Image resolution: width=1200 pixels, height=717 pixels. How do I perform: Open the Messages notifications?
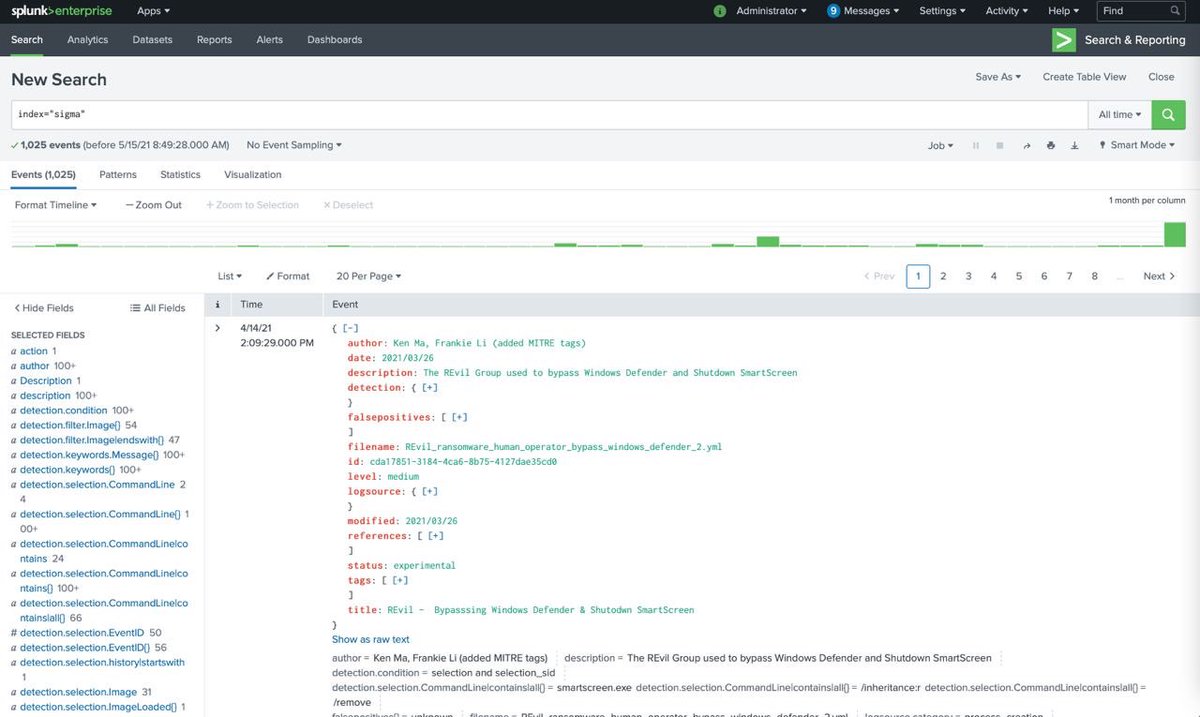(863, 10)
